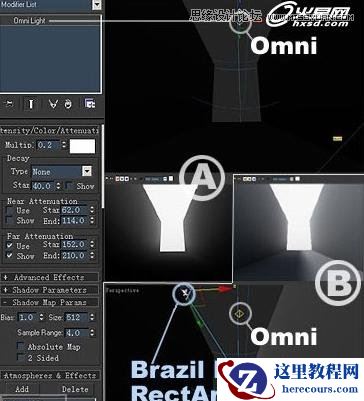The width and height of the screenshot is (364, 401).
Task: Select the yellow Omni light gizmo in Perspective viewport
Action: click(239, 314)
